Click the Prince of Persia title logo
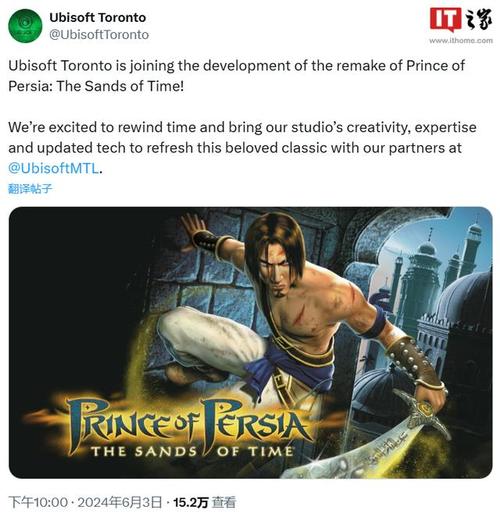This screenshot has height=517, width=500. pos(187,428)
